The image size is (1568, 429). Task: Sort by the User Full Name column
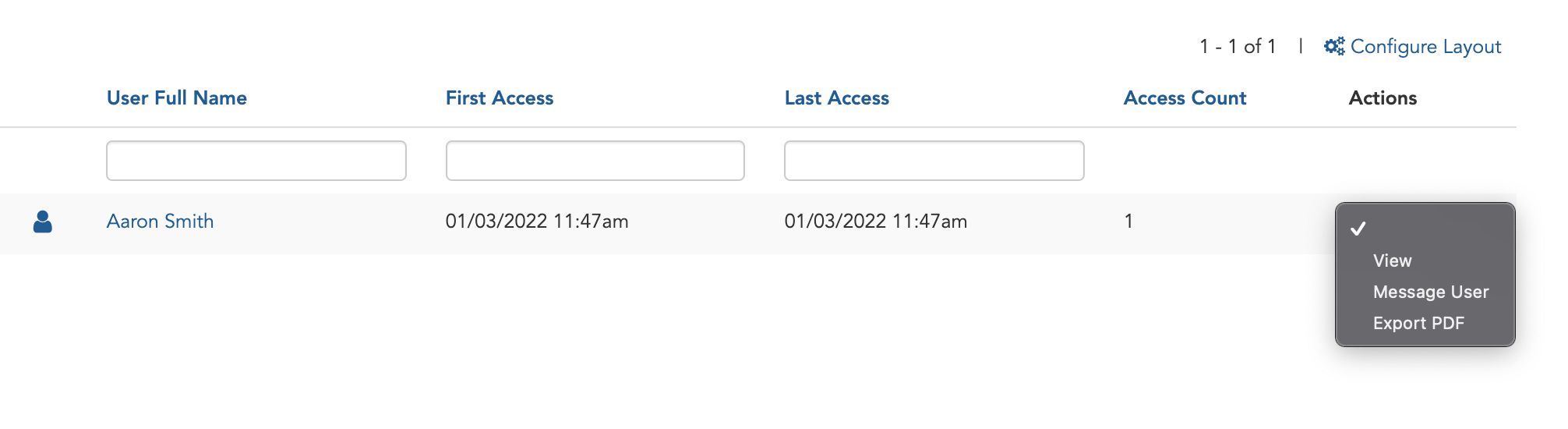click(x=177, y=98)
